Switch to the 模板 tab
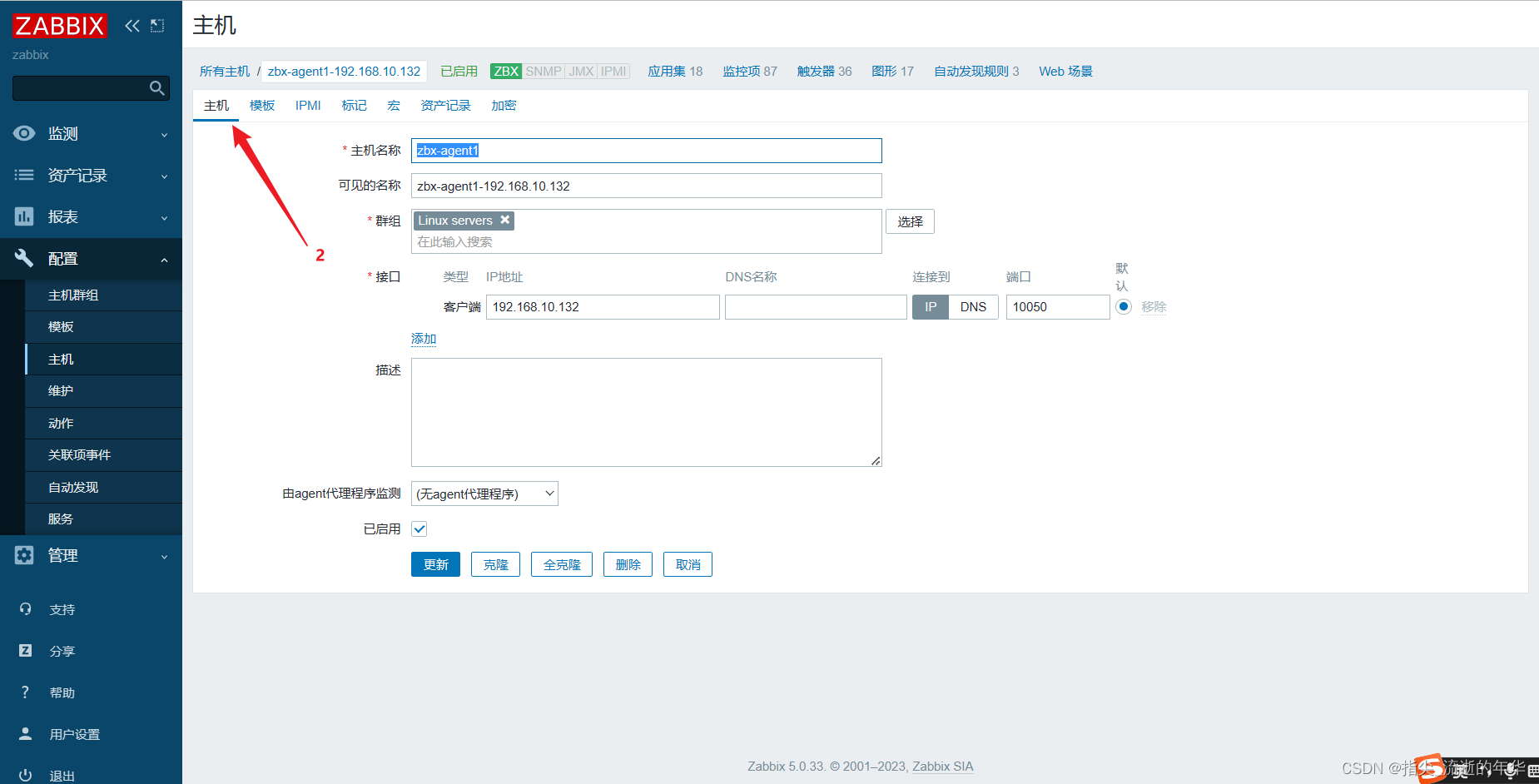 [x=262, y=106]
